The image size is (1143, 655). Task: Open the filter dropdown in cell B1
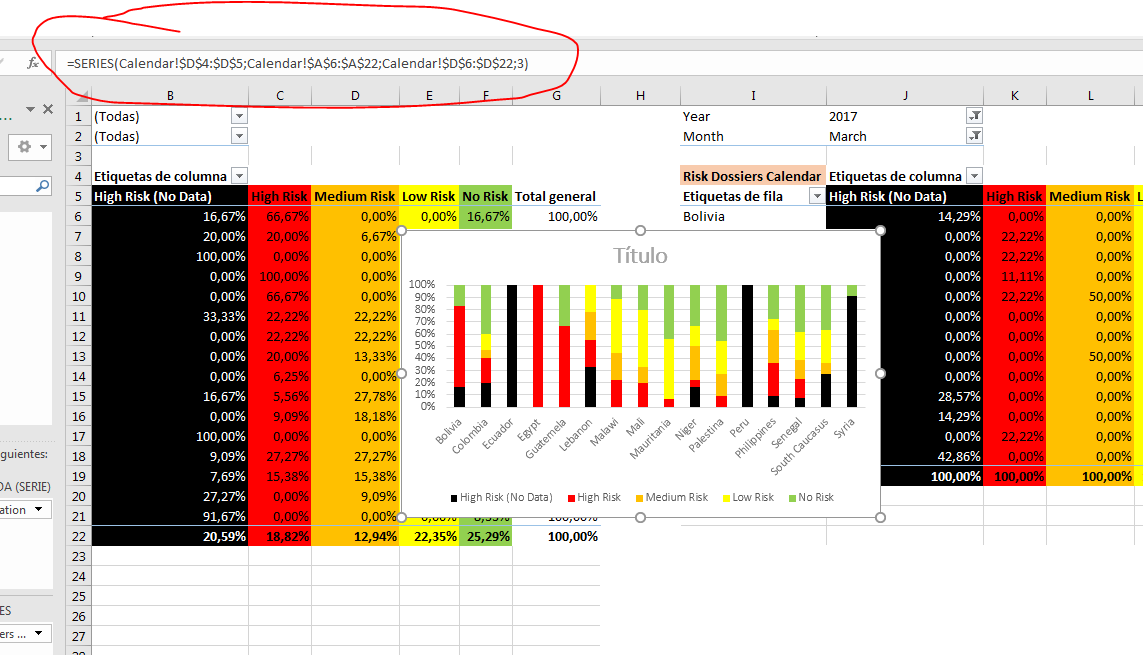pyautogui.click(x=239, y=116)
